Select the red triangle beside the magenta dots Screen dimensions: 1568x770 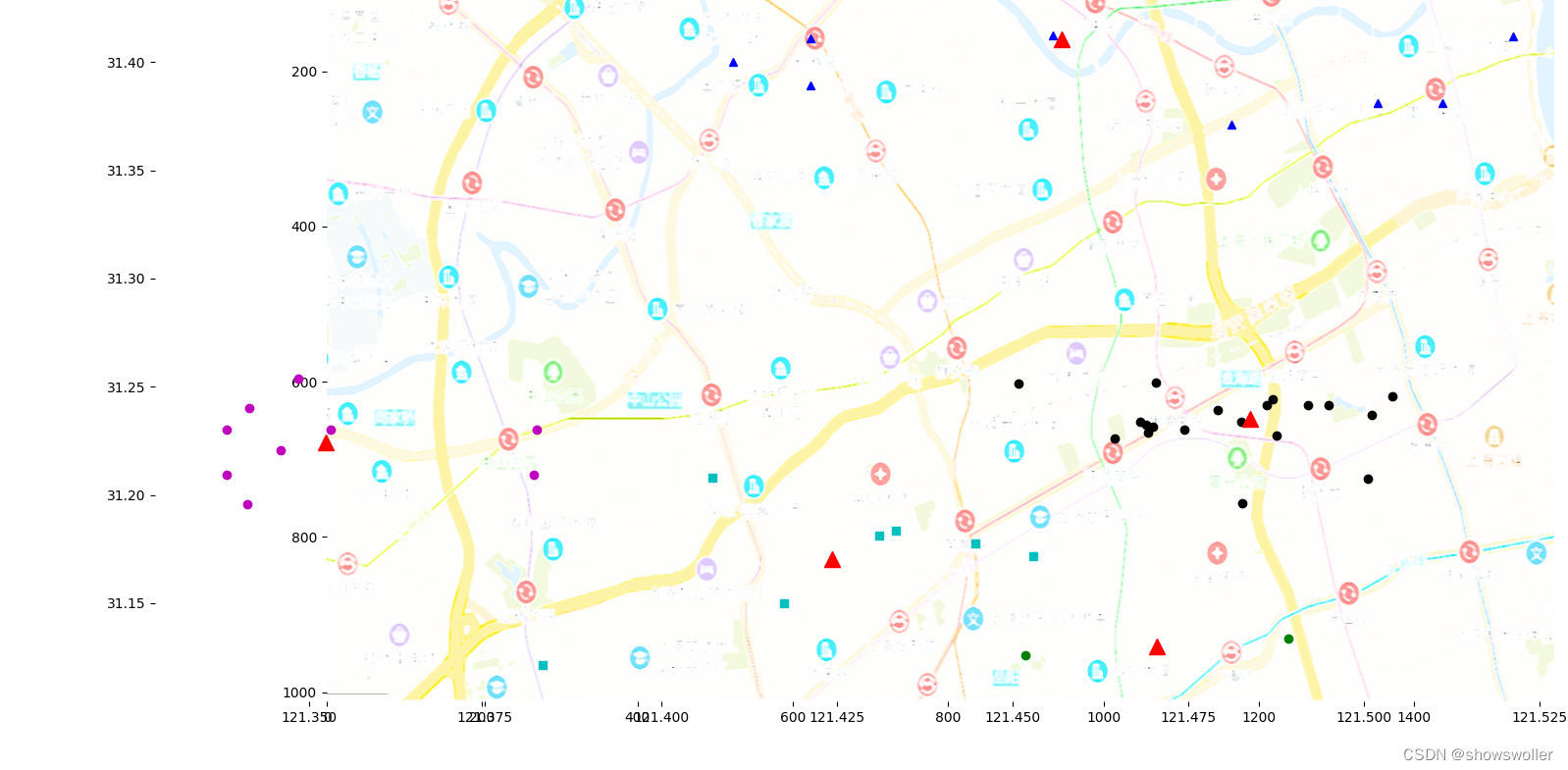[326, 443]
